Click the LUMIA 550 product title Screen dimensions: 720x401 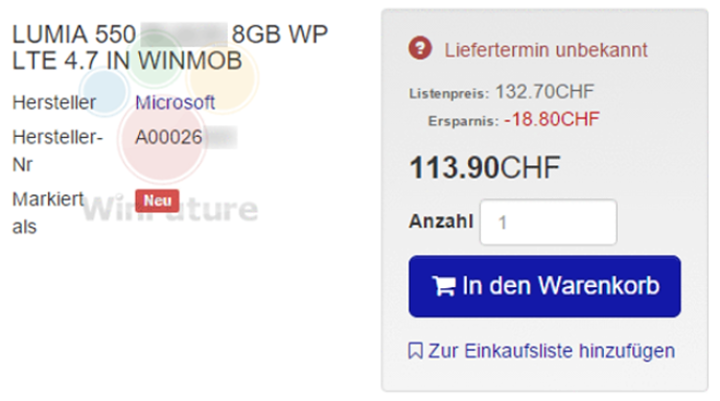click(170, 47)
